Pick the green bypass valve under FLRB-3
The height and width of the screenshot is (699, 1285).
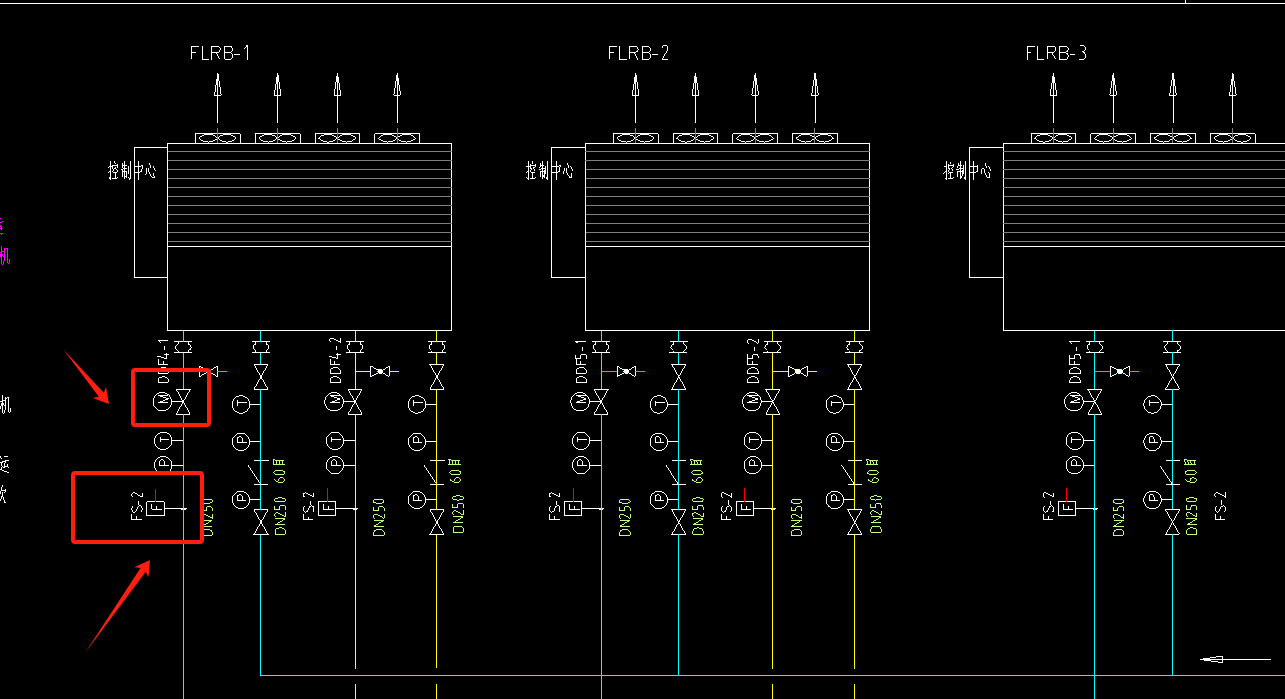click(1120, 372)
